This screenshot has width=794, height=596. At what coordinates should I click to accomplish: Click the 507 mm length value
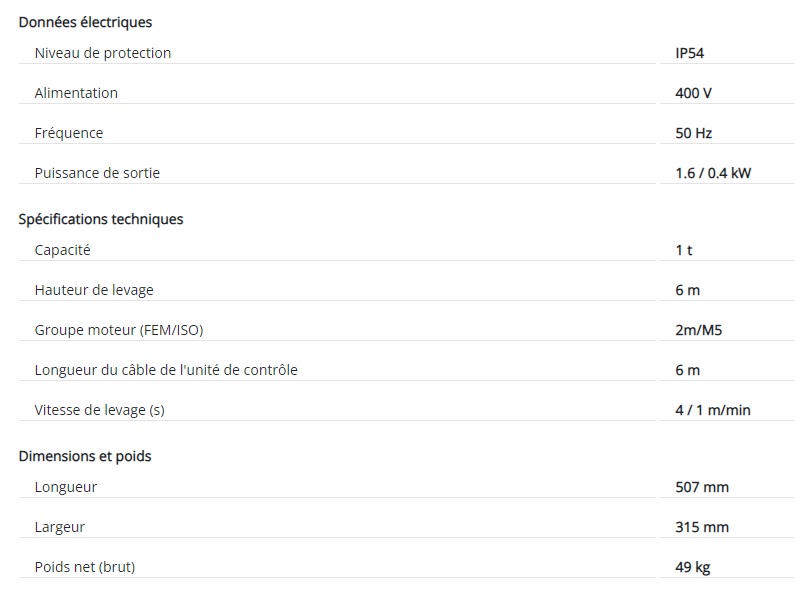(702, 487)
